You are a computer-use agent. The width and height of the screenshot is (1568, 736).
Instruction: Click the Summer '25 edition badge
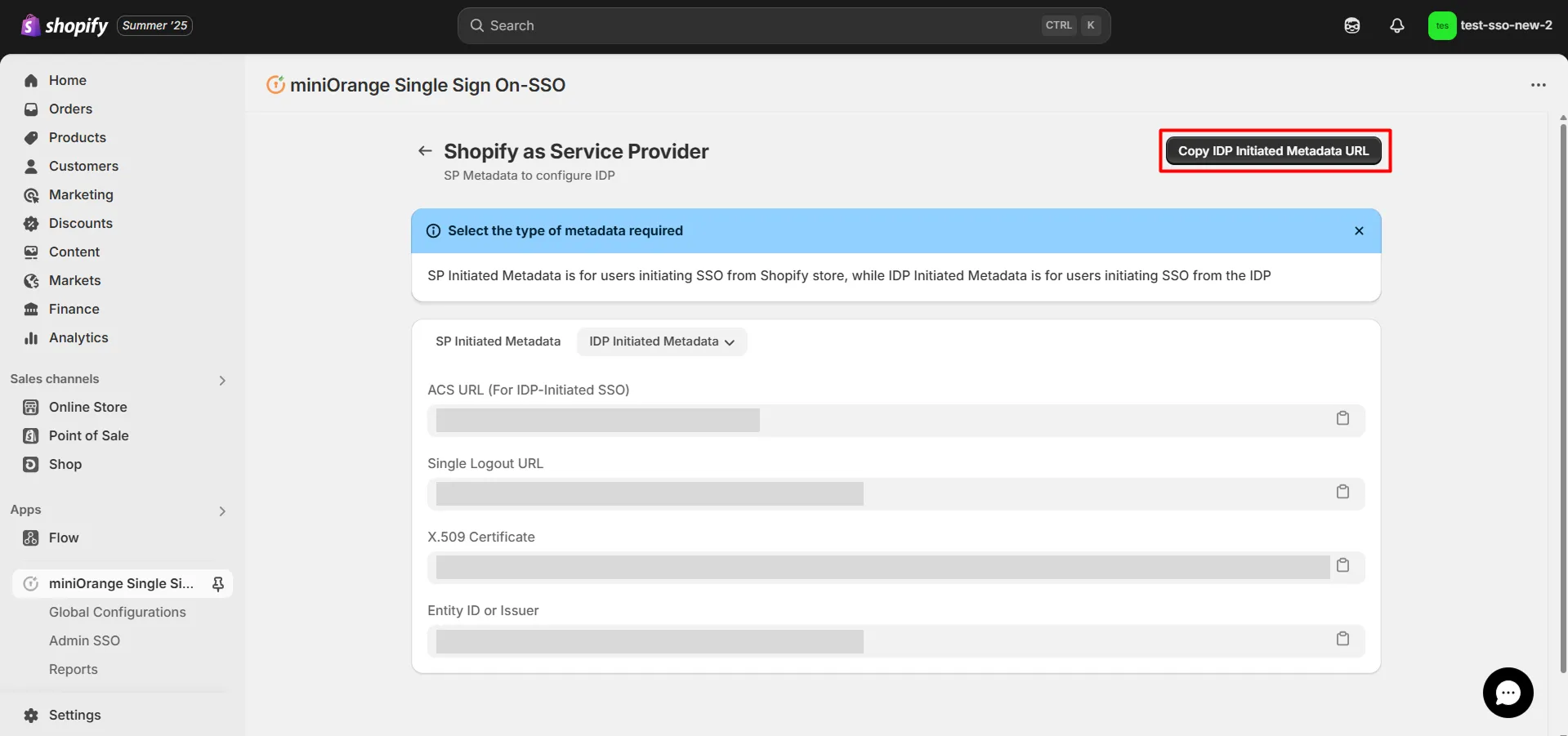(x=154, y=25)
